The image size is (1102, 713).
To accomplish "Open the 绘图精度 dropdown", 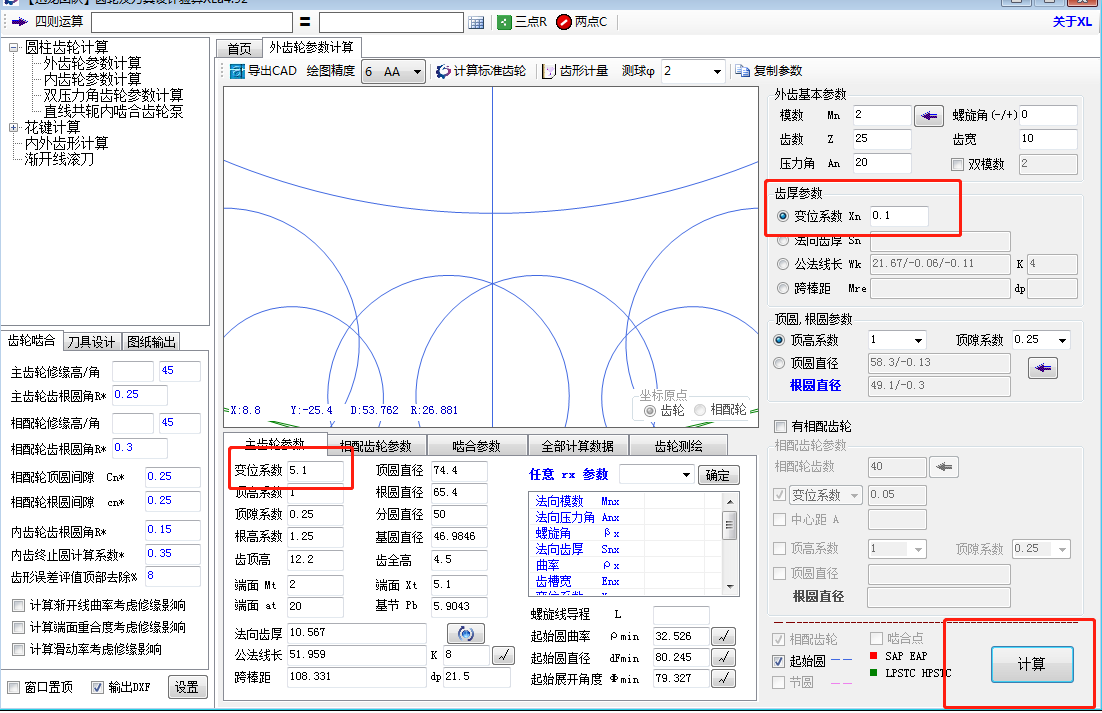I will 417,72.
